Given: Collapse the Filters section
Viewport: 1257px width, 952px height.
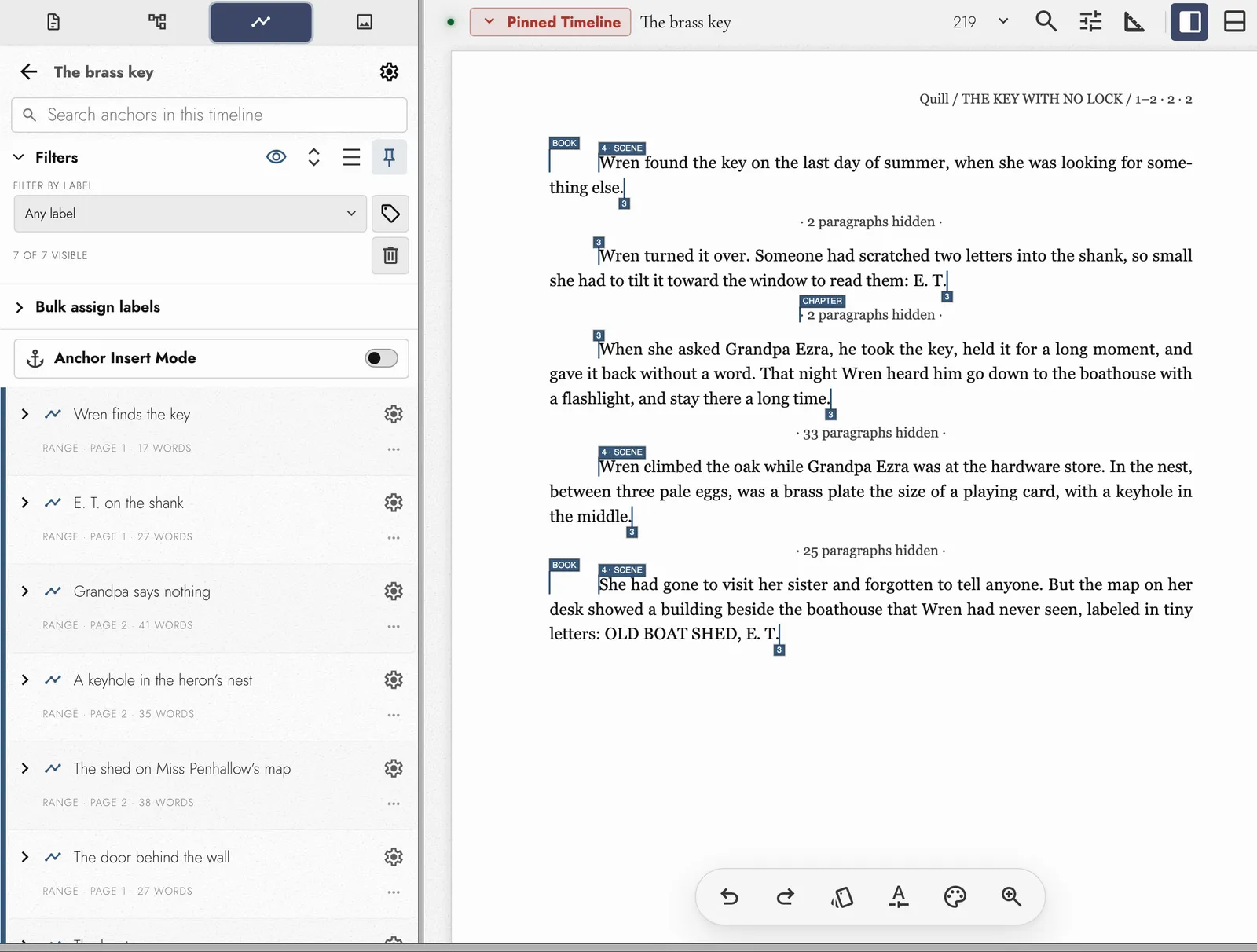Looking at the screenshot, I should 19,157.
